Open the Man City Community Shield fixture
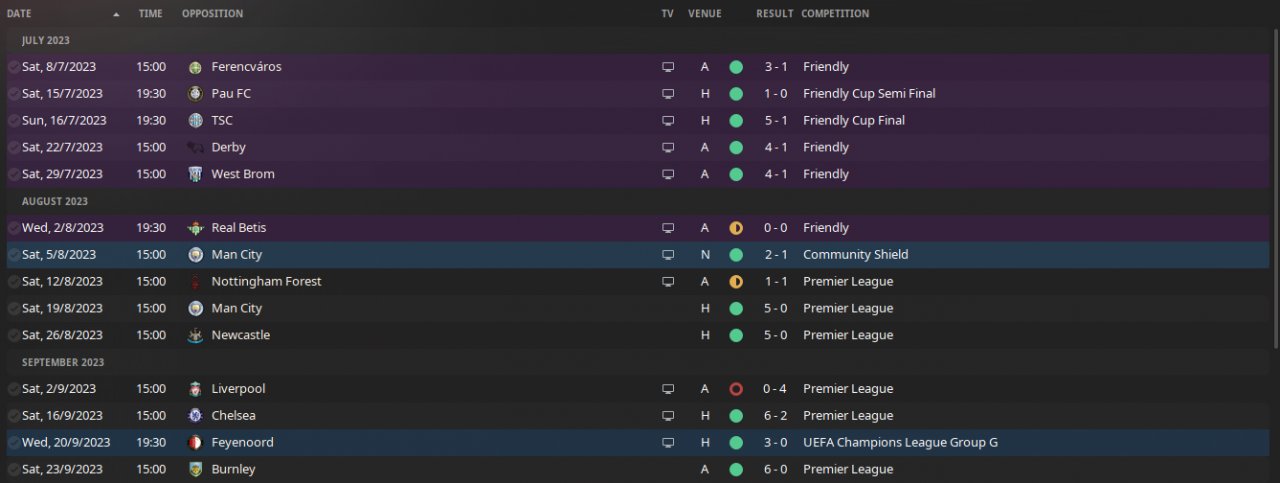The height and width of the screenshot is (483, 1280). pos(237,255)
